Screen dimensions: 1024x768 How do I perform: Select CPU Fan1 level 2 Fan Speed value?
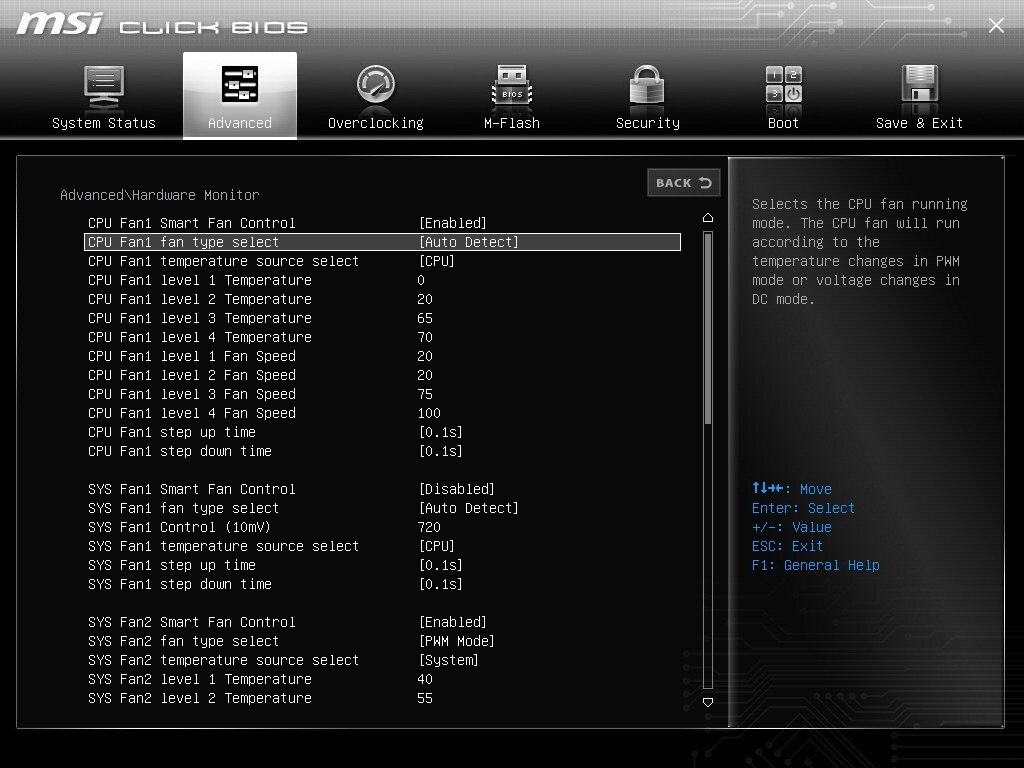pos(425,375)
